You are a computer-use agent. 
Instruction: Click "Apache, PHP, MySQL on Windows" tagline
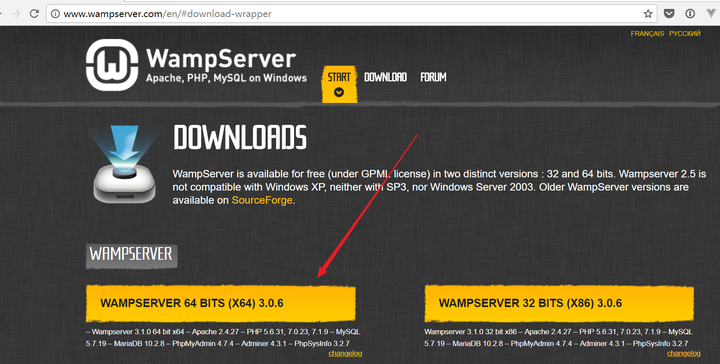[x=226, y=78]
